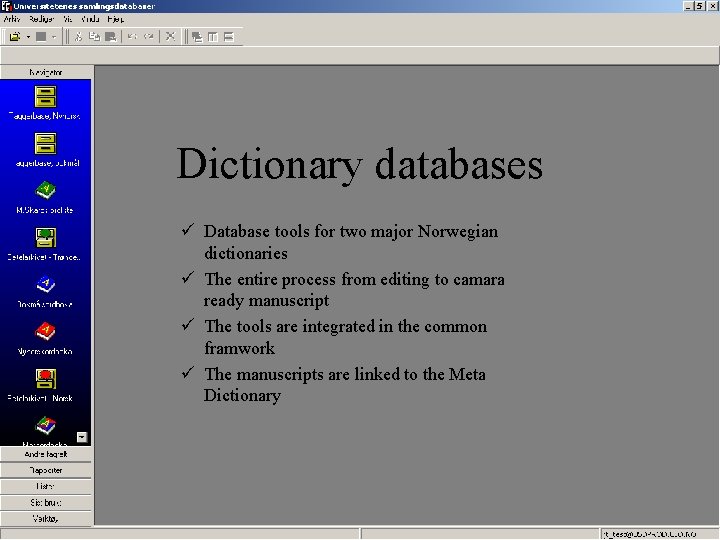Expand the open folder dropdown arrow
Viewport: 720px width, 540px height.
pyautogui.click(x=28, y=37)
